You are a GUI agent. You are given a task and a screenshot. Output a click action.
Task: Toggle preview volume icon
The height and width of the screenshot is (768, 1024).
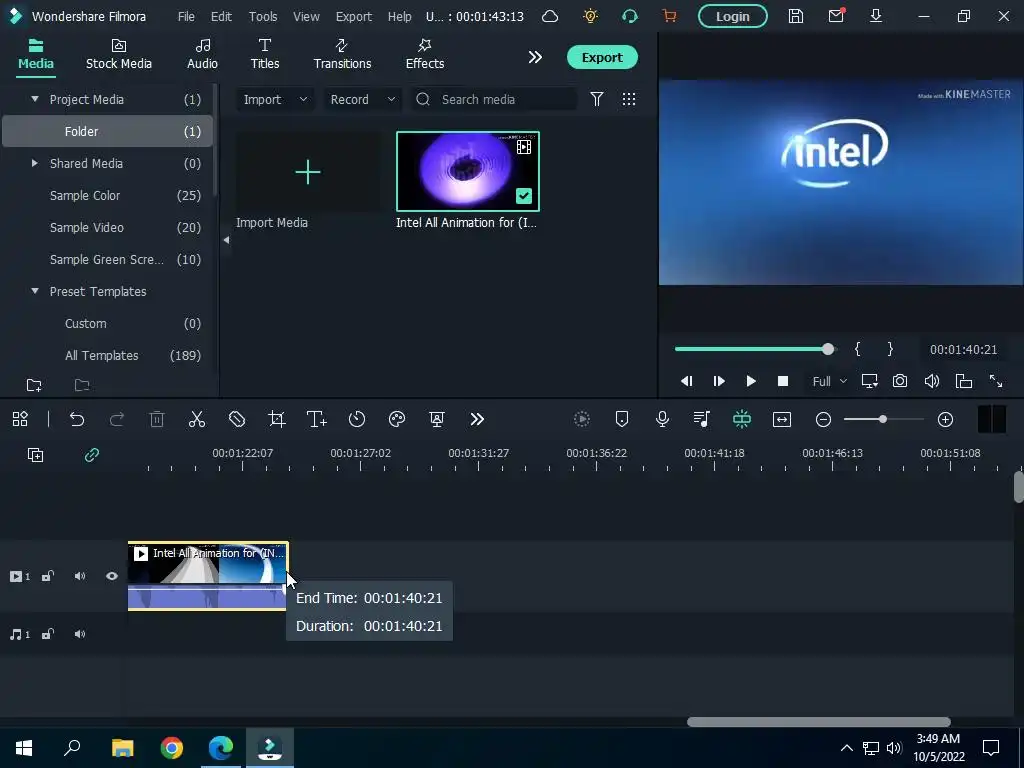932,381
